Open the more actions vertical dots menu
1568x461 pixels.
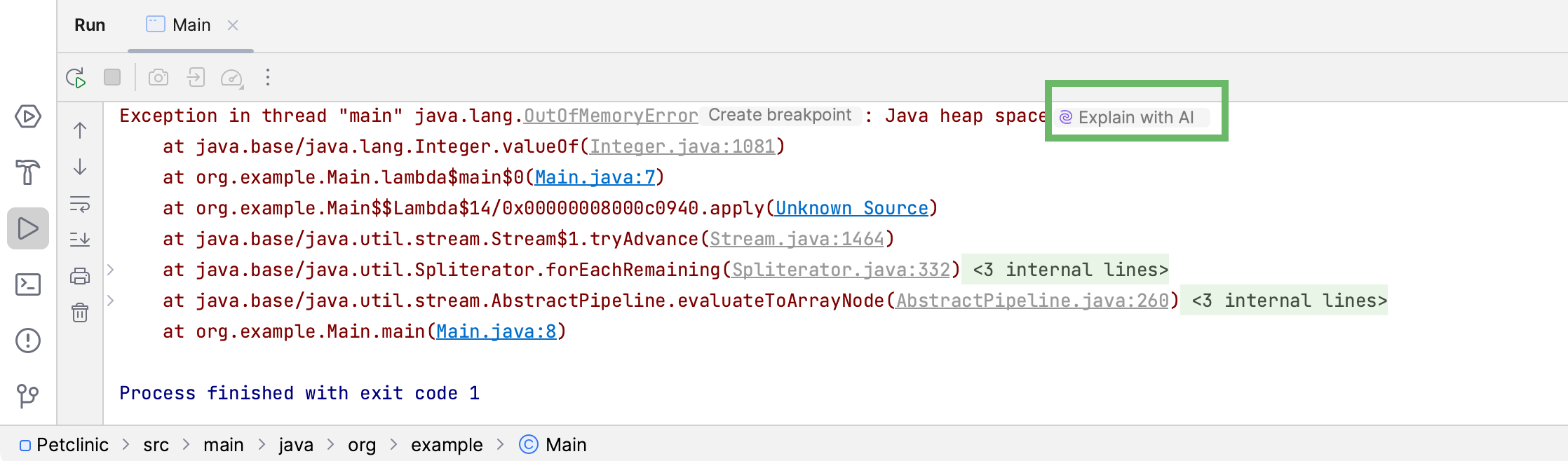pyautogui.click(x=268, y=77)
